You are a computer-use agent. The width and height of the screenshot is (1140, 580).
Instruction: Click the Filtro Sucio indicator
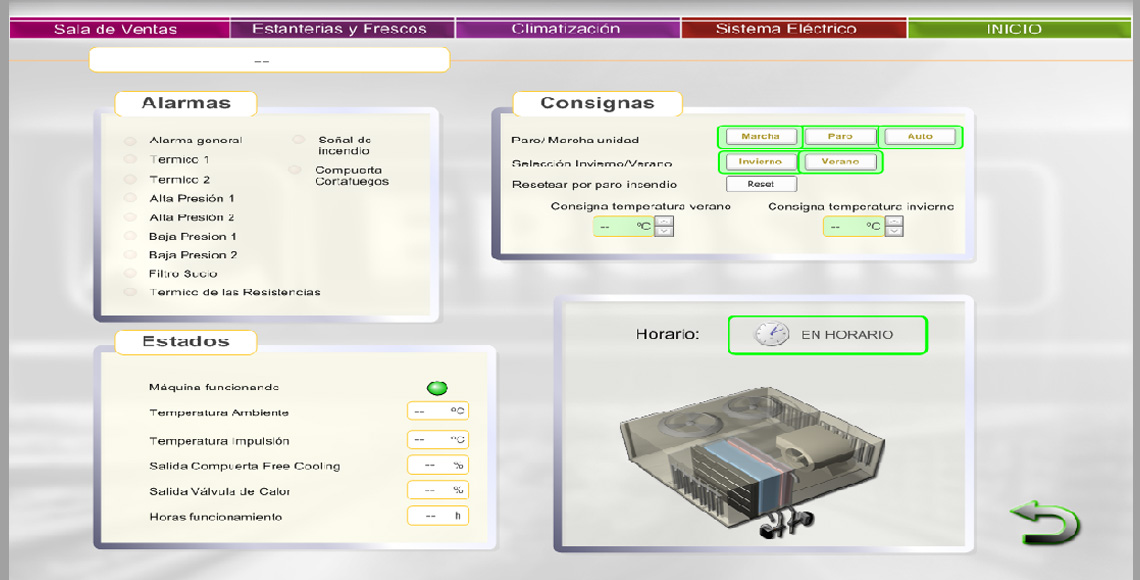coord(130,273)
